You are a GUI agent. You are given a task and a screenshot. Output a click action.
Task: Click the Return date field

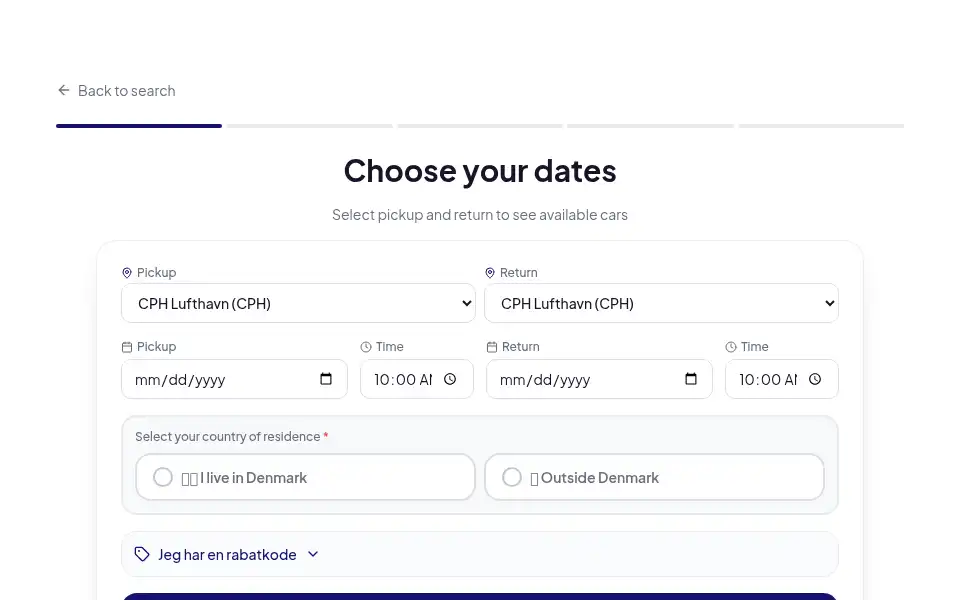point(599,379)
